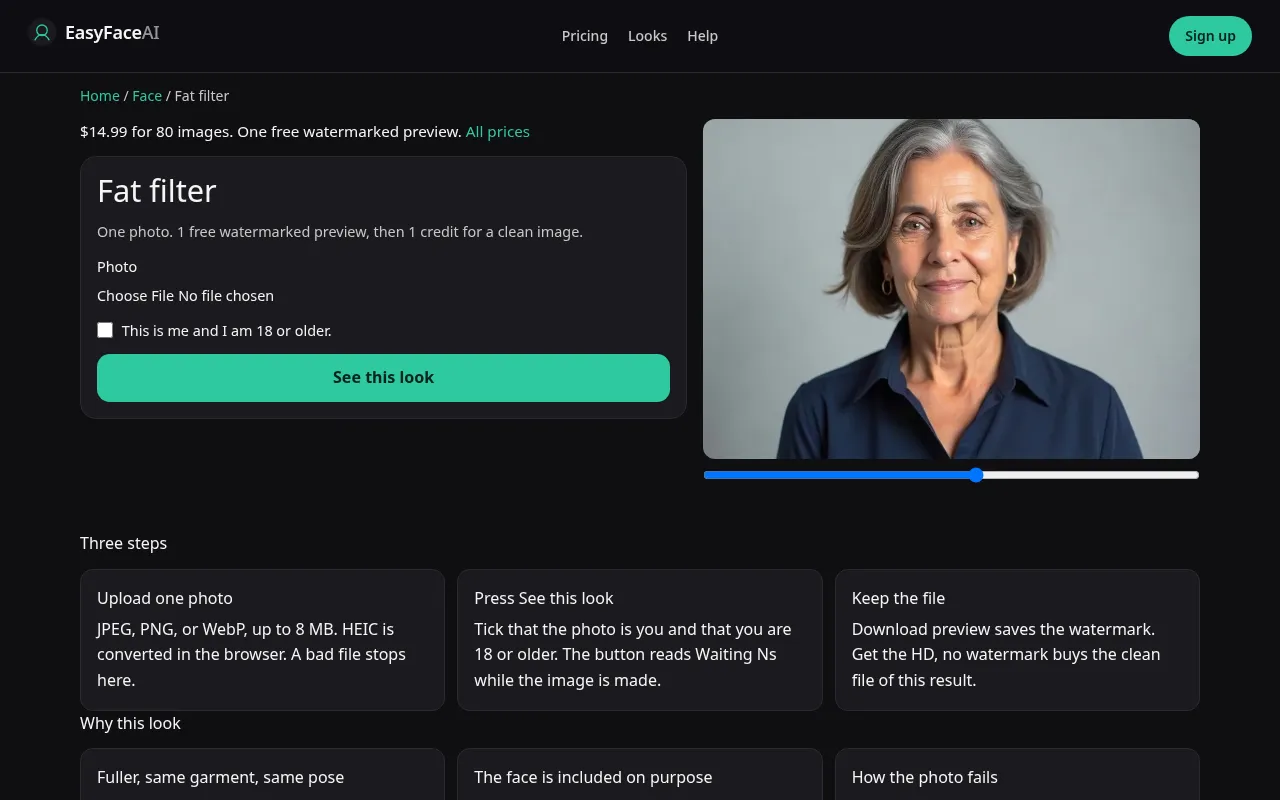Select the Keep the file card

(1017, 640)
